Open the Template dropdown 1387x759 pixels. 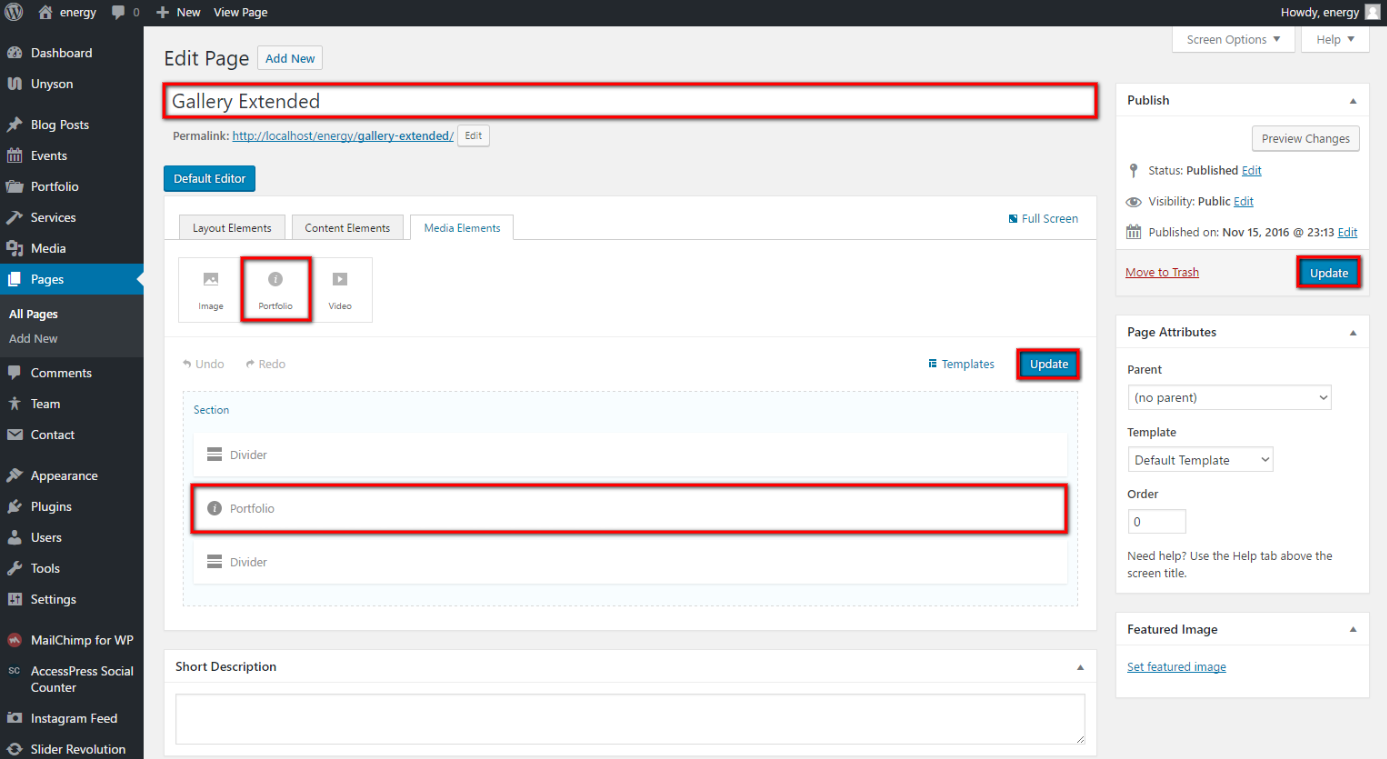click(1200, 460)
